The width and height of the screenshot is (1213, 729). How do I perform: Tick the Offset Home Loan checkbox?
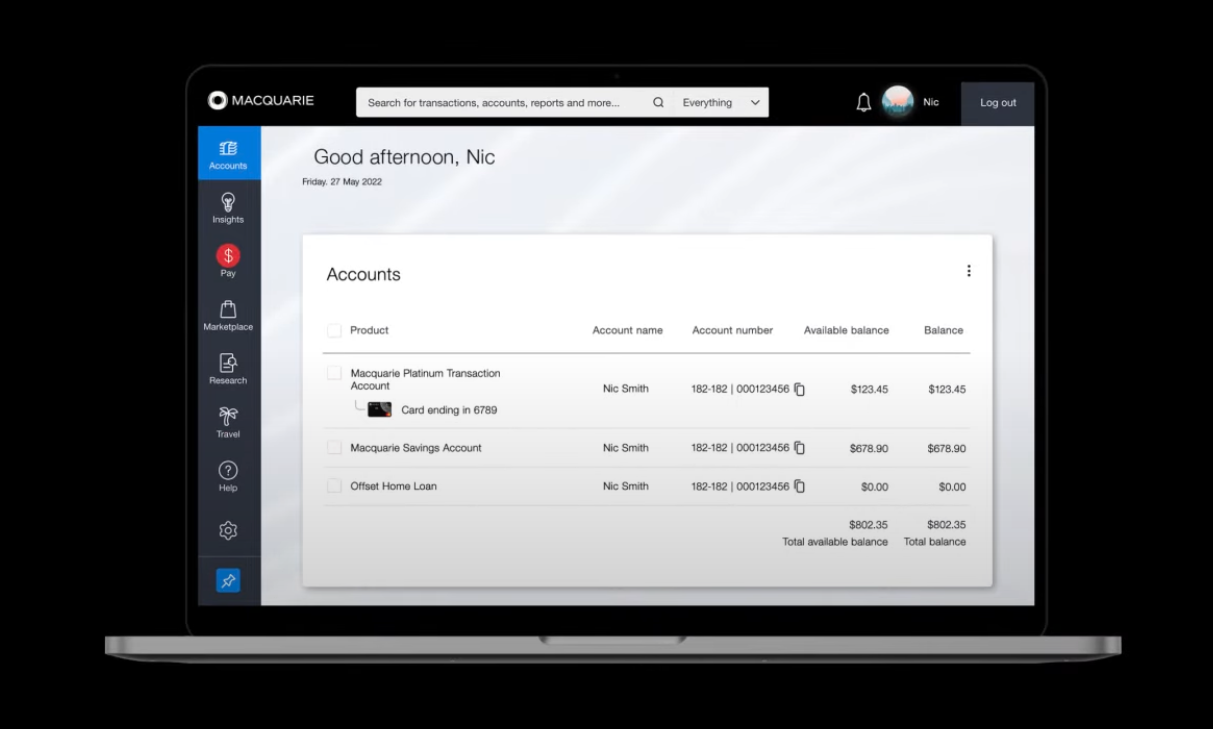pyautogui.click(x=334, y=486)
